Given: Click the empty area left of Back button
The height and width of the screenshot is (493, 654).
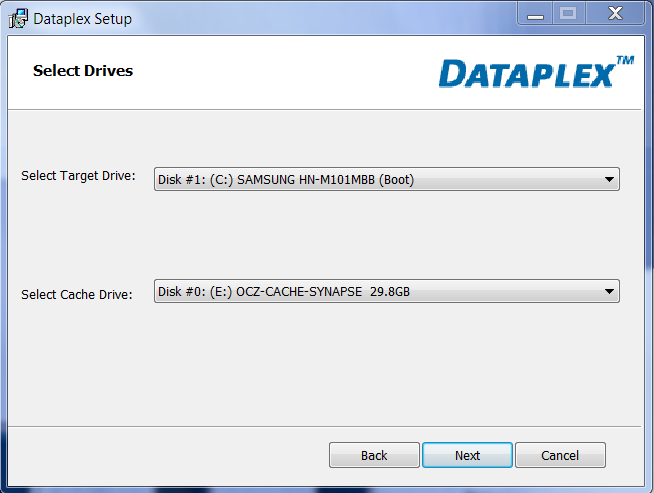Looking at the screenshot, I should click(x=170, y=455).
